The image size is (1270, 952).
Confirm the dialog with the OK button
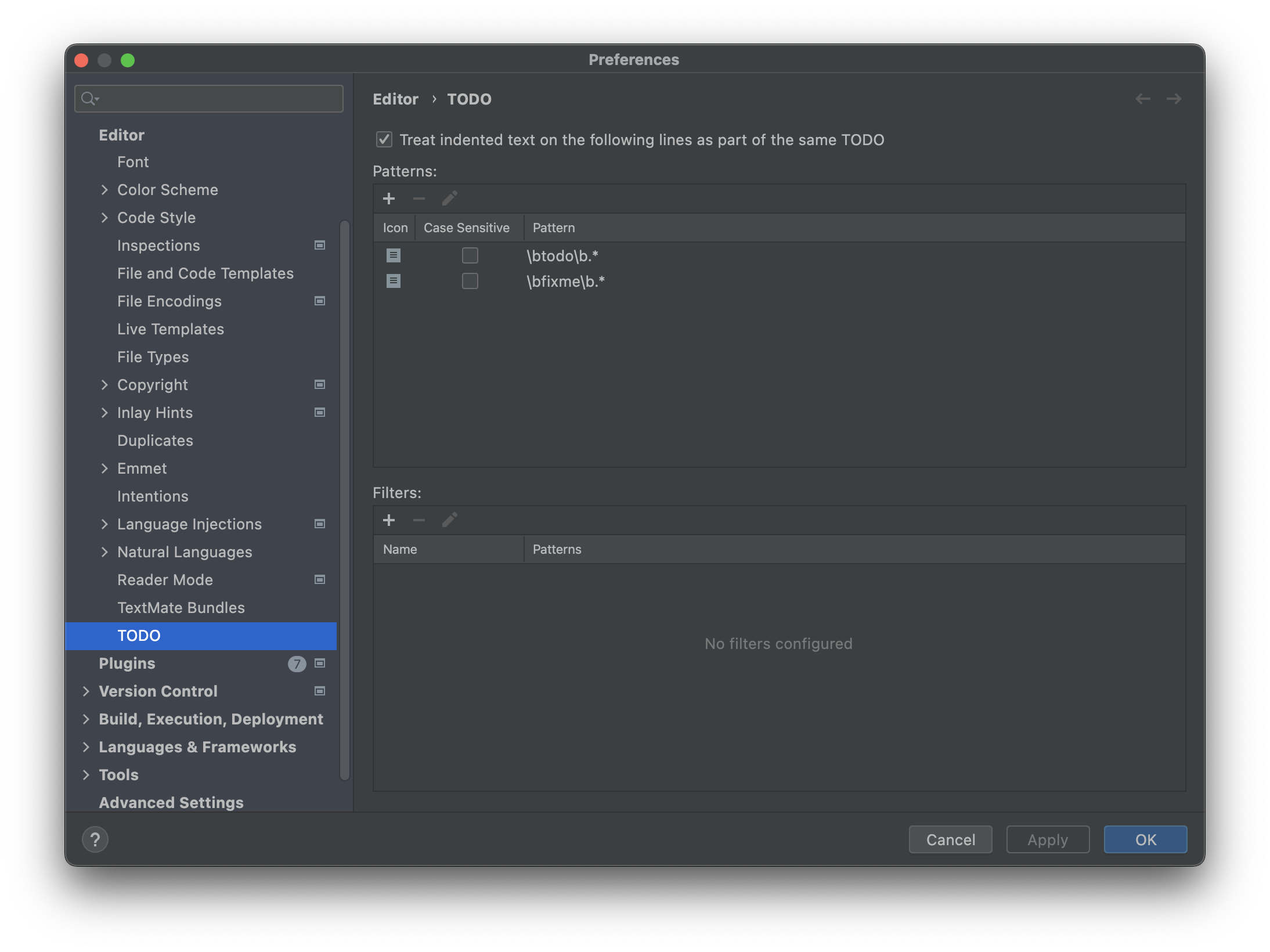(x=1145, y=839)
